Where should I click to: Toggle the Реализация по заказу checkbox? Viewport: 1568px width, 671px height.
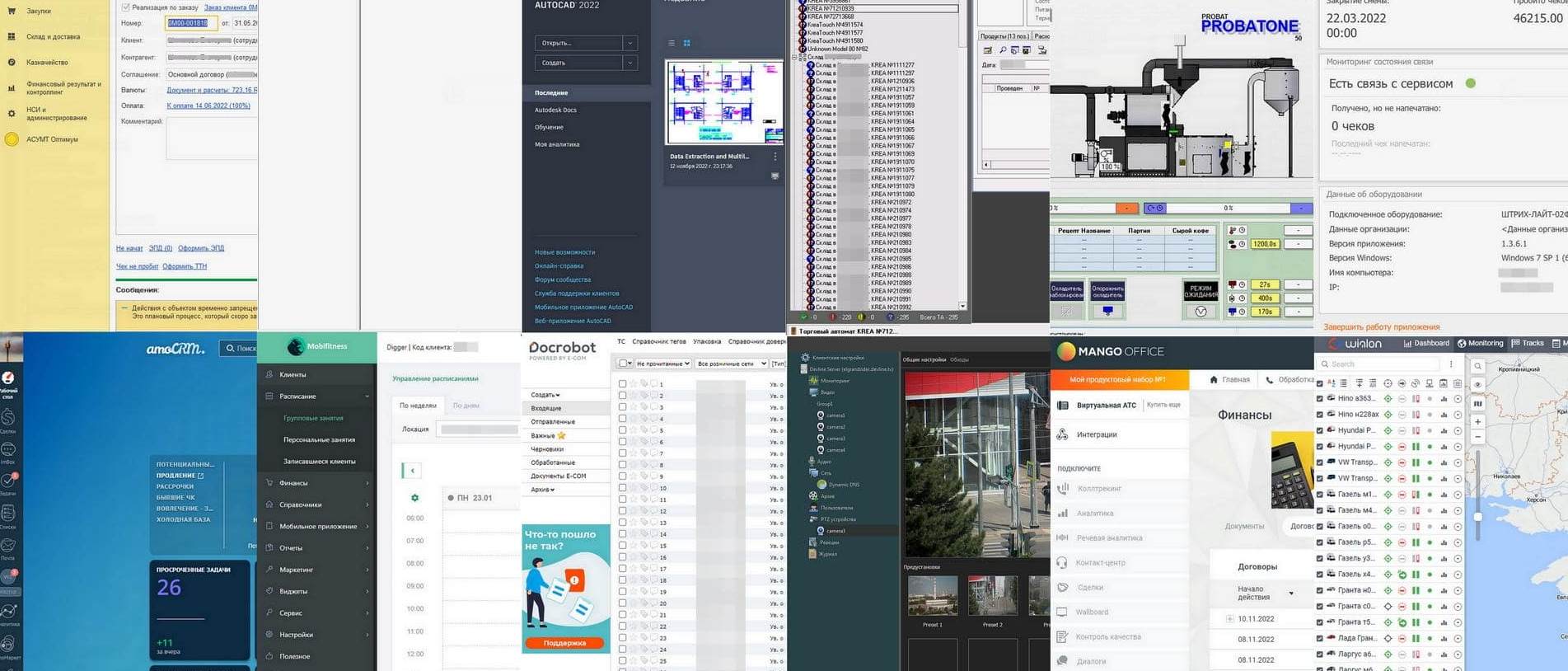point(125,7)
